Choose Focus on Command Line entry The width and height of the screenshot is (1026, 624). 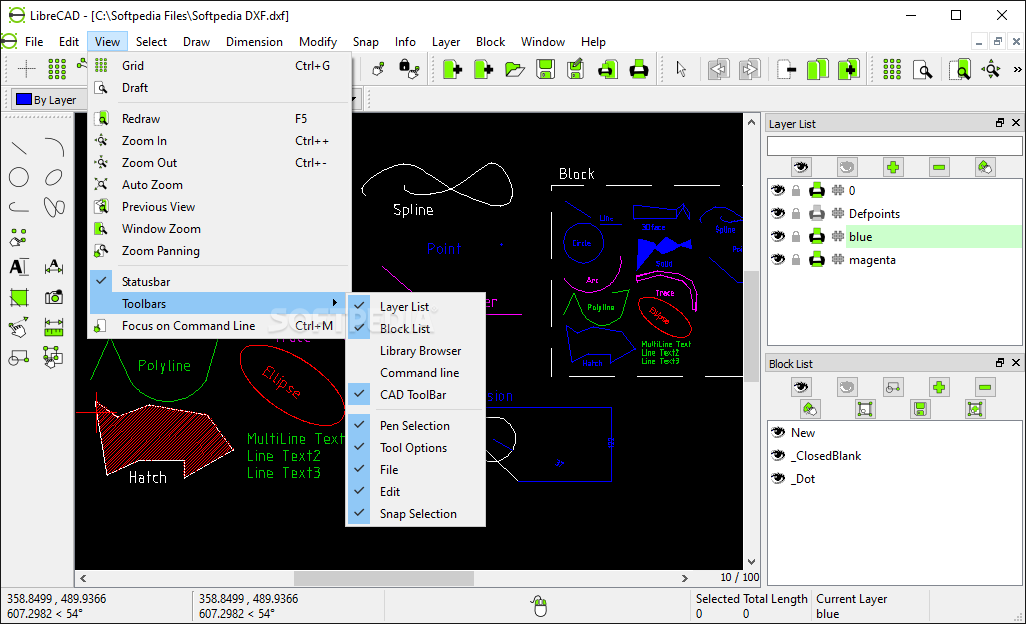219,326
